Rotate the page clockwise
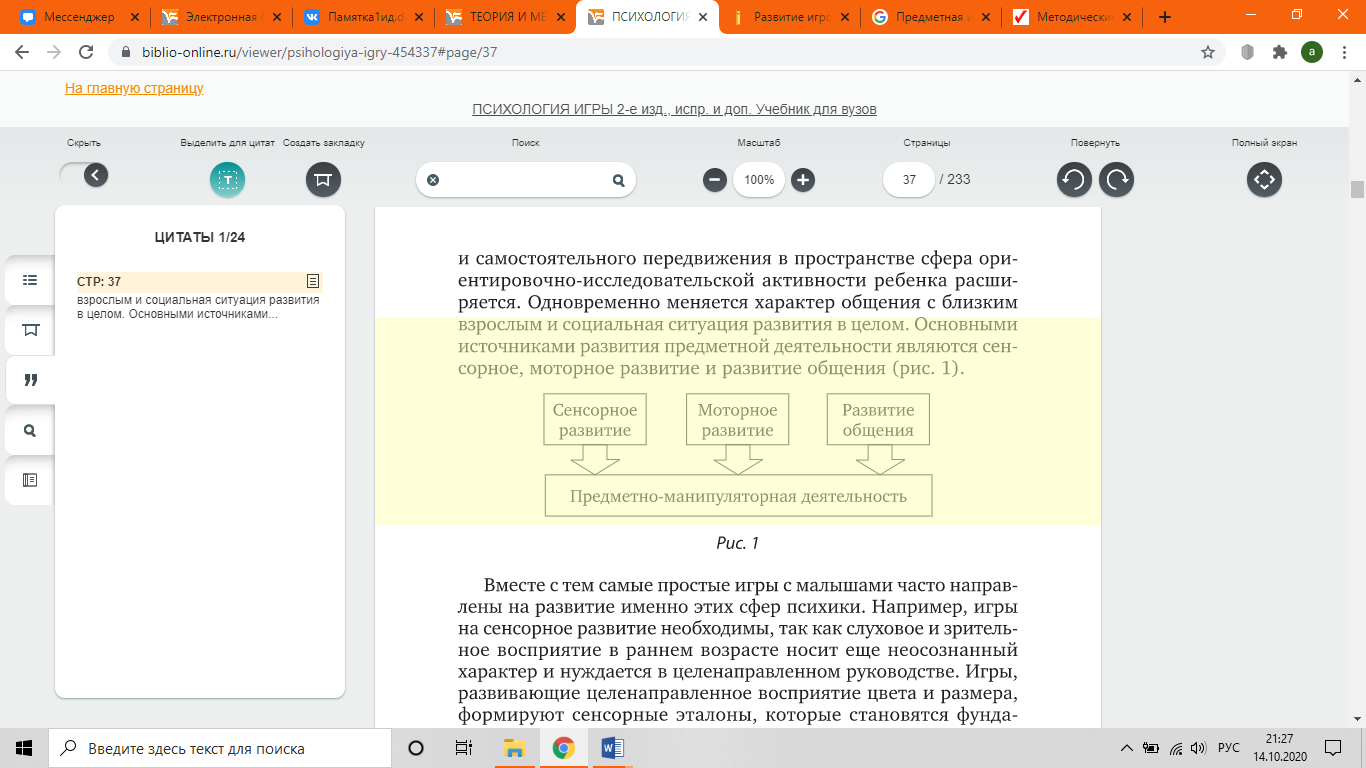Image resolution: width=1366 pixels, height=768 pixels. coord(1116,180)
